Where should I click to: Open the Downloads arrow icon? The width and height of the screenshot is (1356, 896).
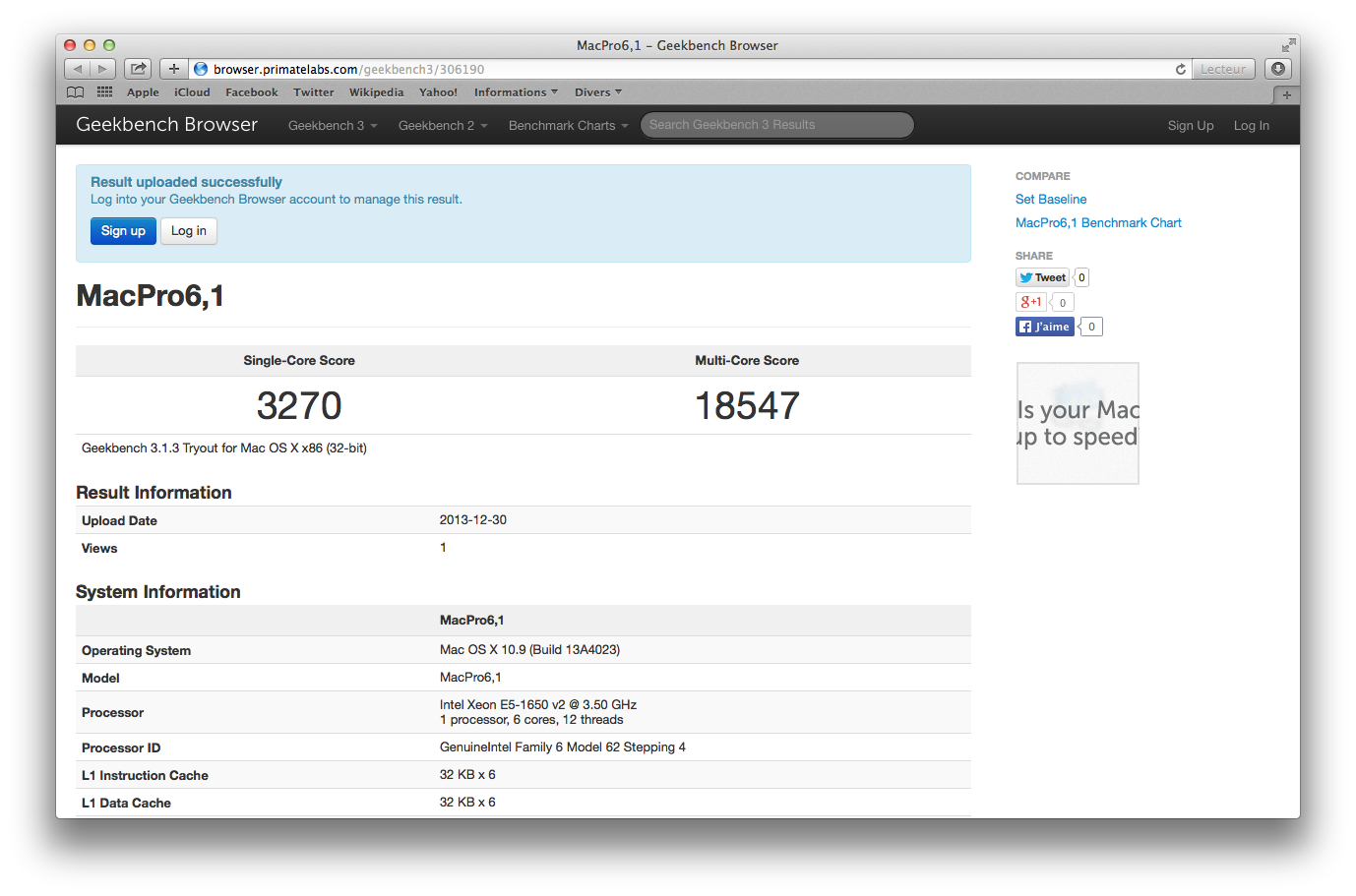click(1278, 69)
